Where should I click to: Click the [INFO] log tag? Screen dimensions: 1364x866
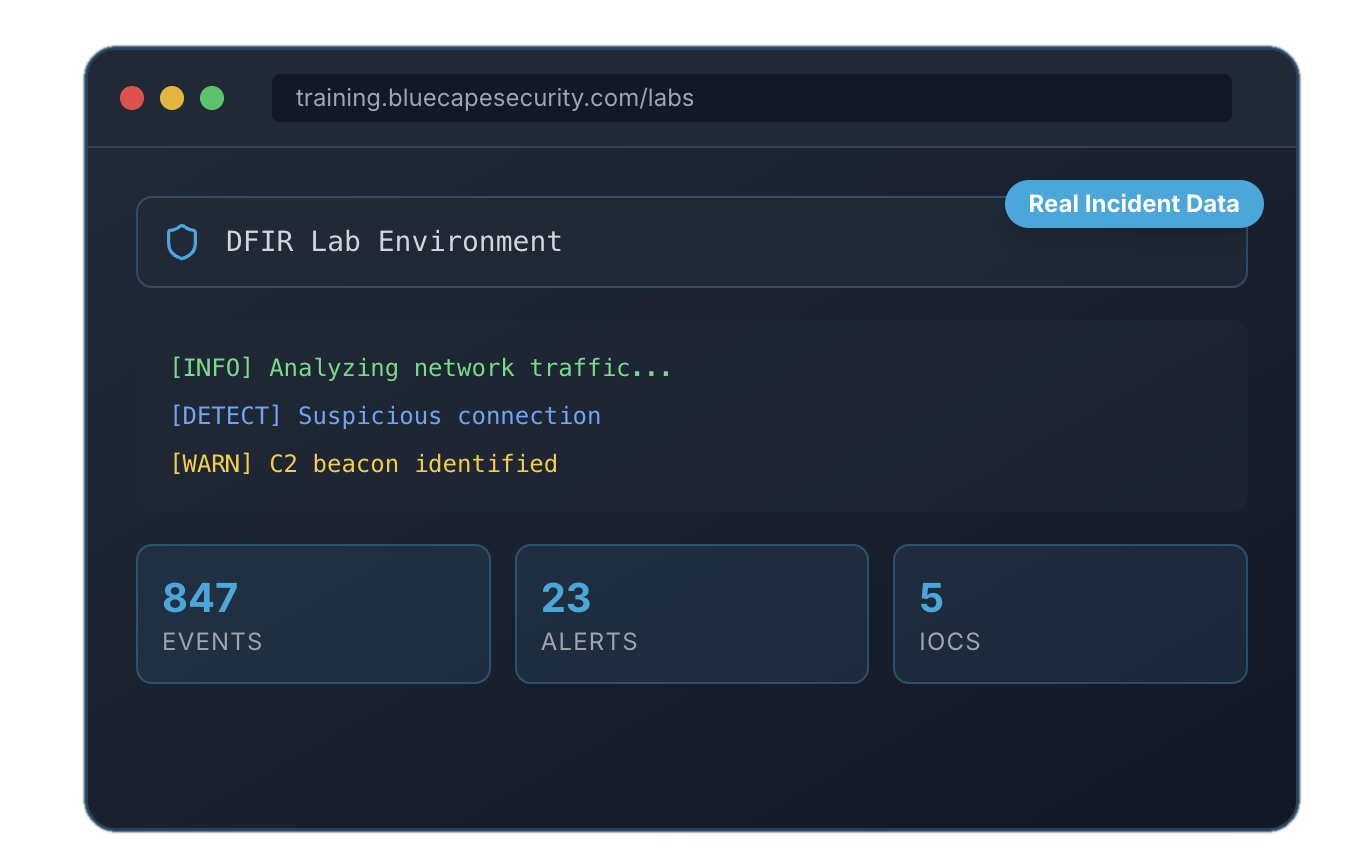pyautogui.click(x=211, y=368)
